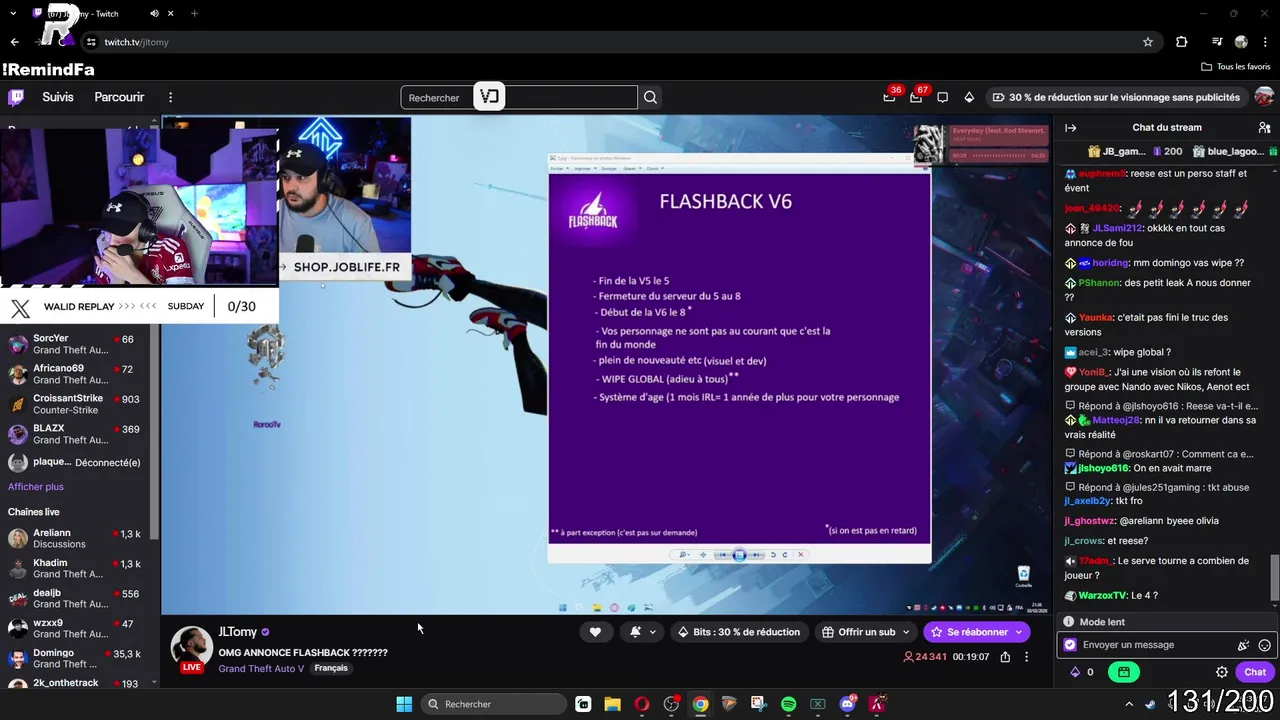Open the Twitch home logo
Image resolution: width=1280 pixels, height=720 pixels.
pyautogui.click(x=16, y=97)
